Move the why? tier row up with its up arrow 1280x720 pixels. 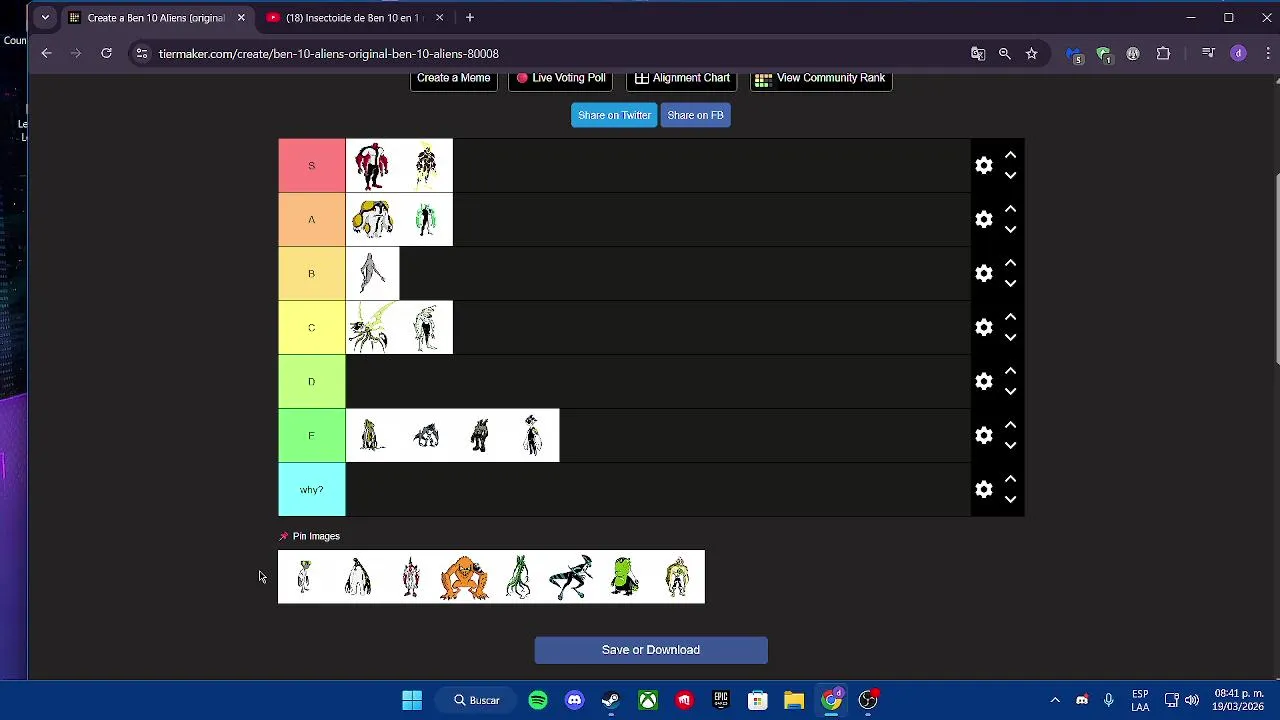point(1010,479)
